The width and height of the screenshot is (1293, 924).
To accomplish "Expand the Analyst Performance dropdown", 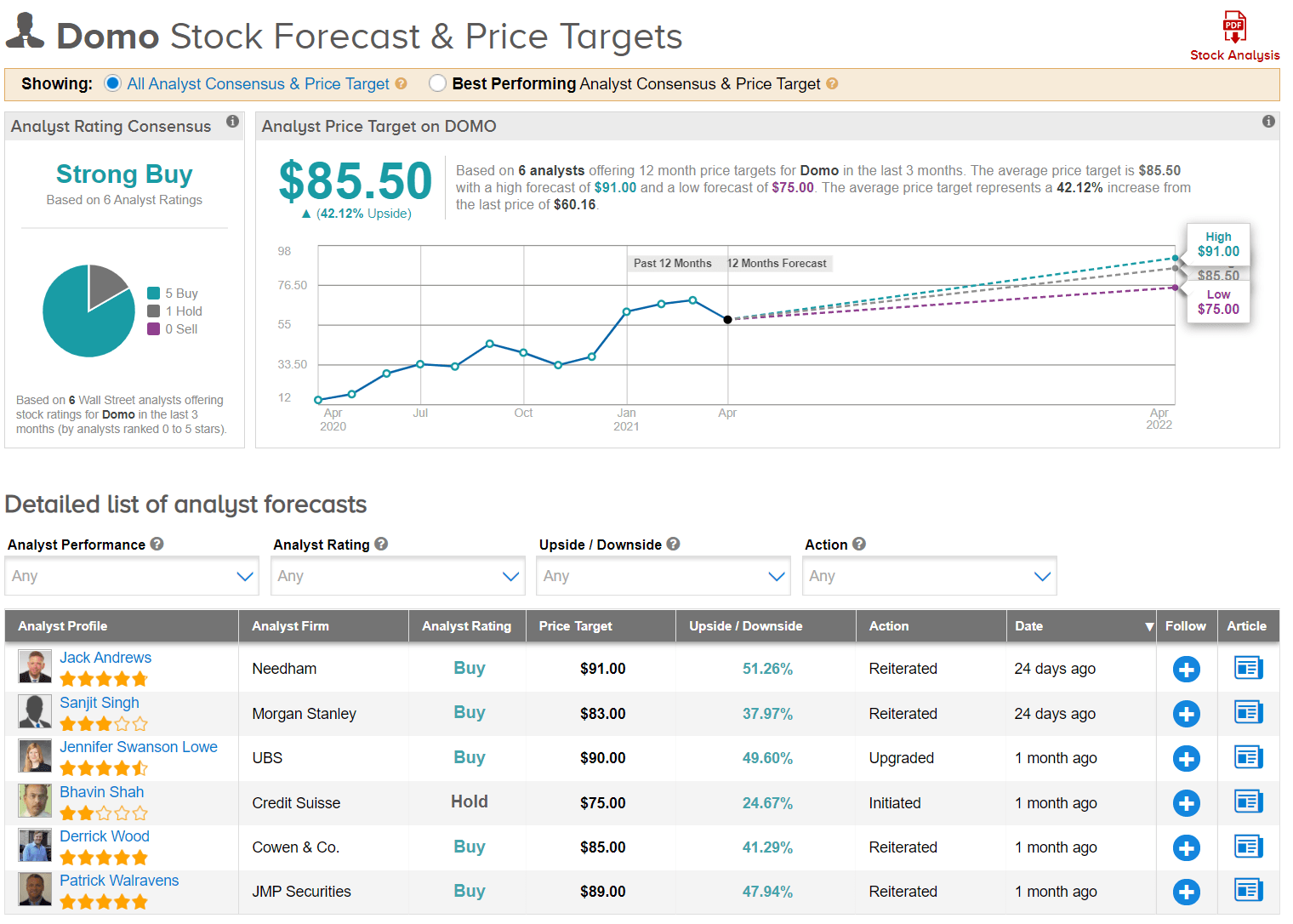I will 132,576.
